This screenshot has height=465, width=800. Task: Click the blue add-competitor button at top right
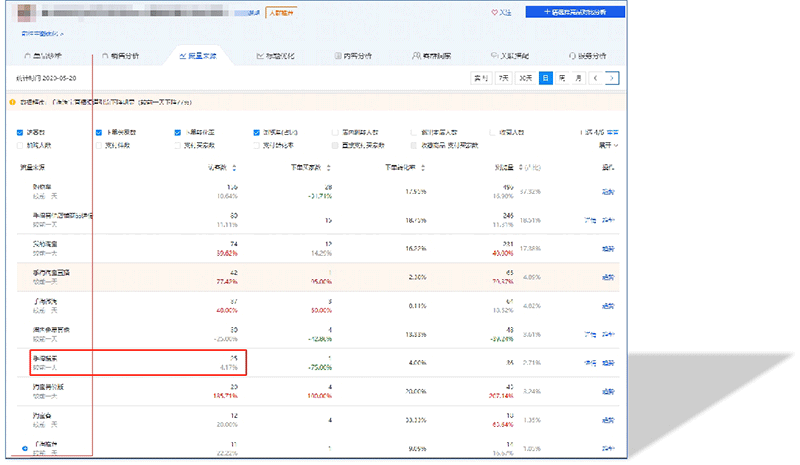tap(576, 13)
